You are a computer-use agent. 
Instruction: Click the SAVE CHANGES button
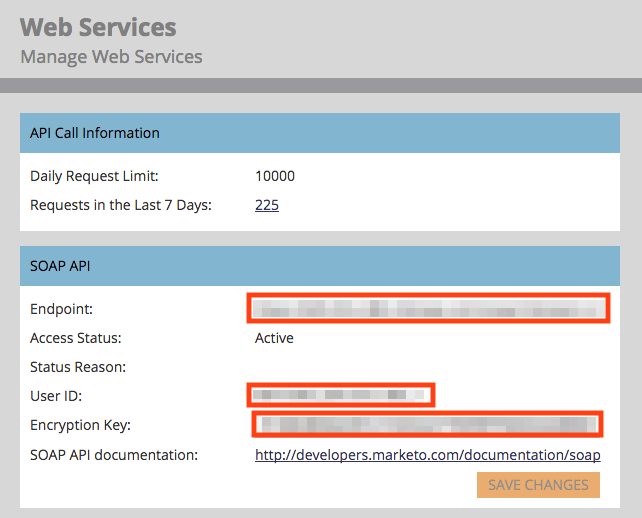(538, 485)
